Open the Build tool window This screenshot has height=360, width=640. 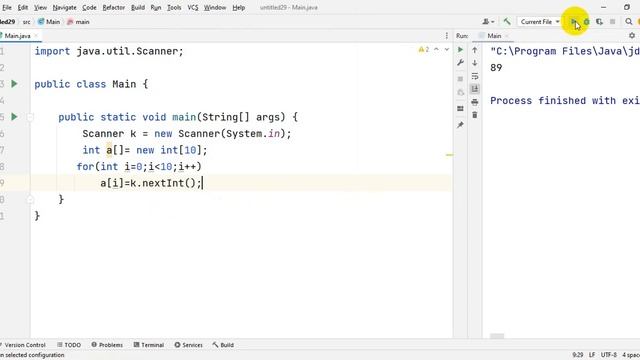[x=223, y=345]
